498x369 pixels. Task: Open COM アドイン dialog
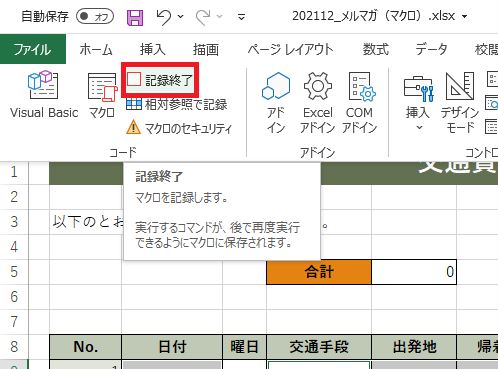click(x=360, y=103)
